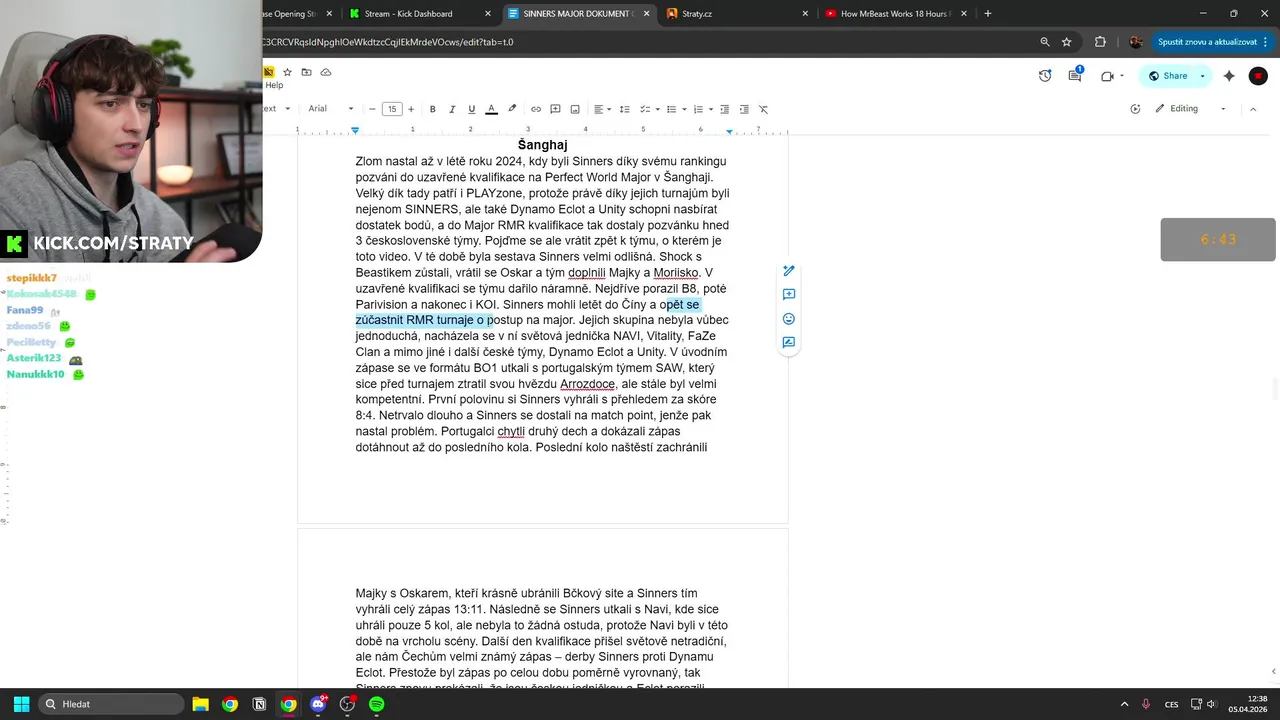1280x720 pixels.
Task: Insert a link from the toolbar
Action: (x=536, y=109)
